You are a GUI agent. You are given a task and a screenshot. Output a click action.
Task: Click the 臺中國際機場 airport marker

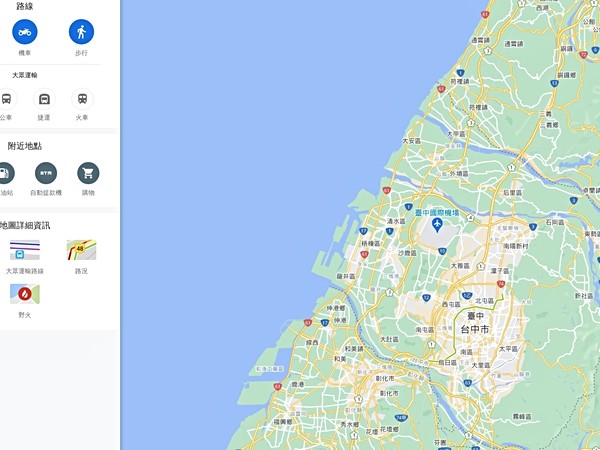click(437, 225)
